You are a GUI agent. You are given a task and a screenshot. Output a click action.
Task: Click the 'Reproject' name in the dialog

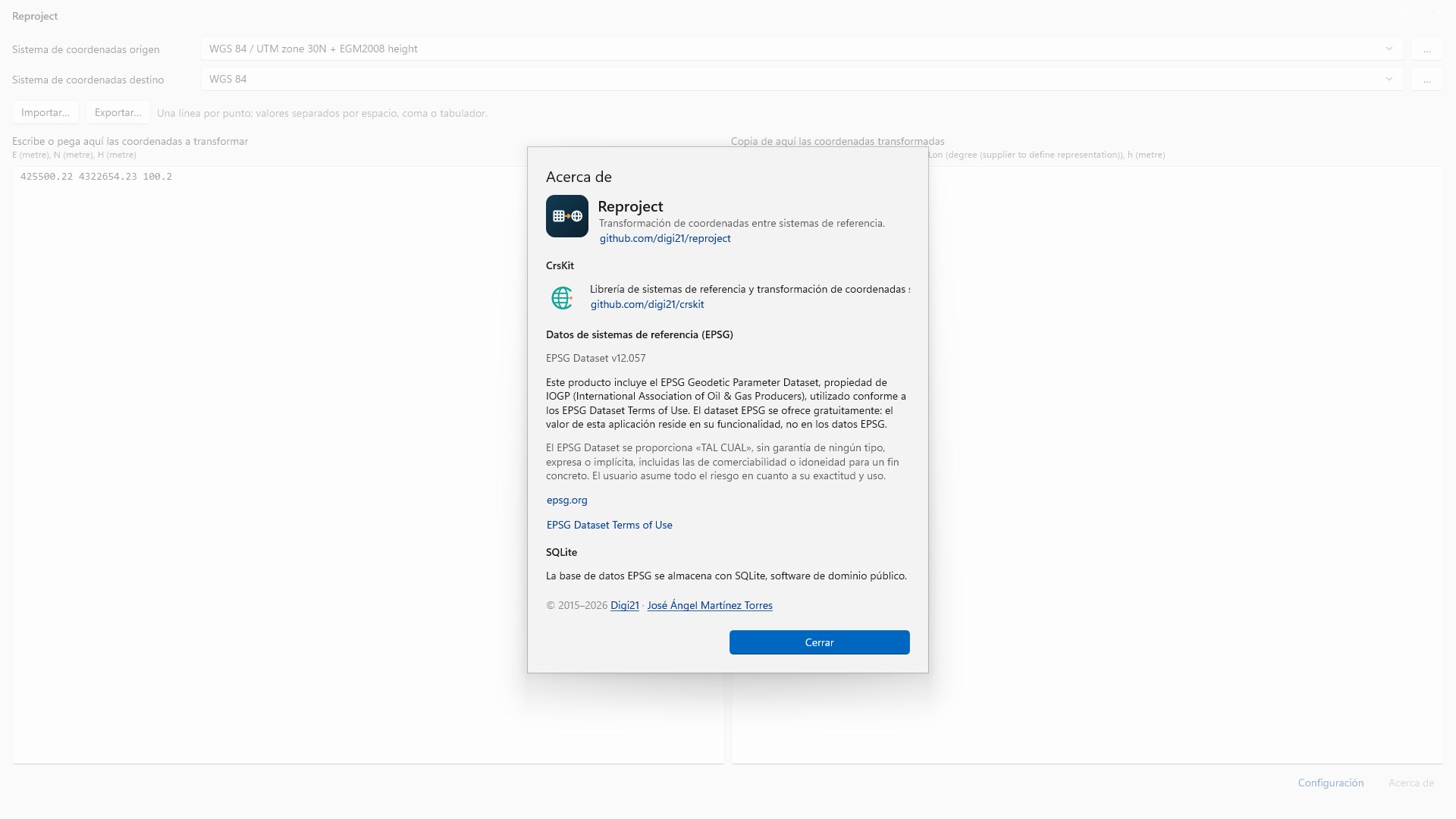click(630, 206)
